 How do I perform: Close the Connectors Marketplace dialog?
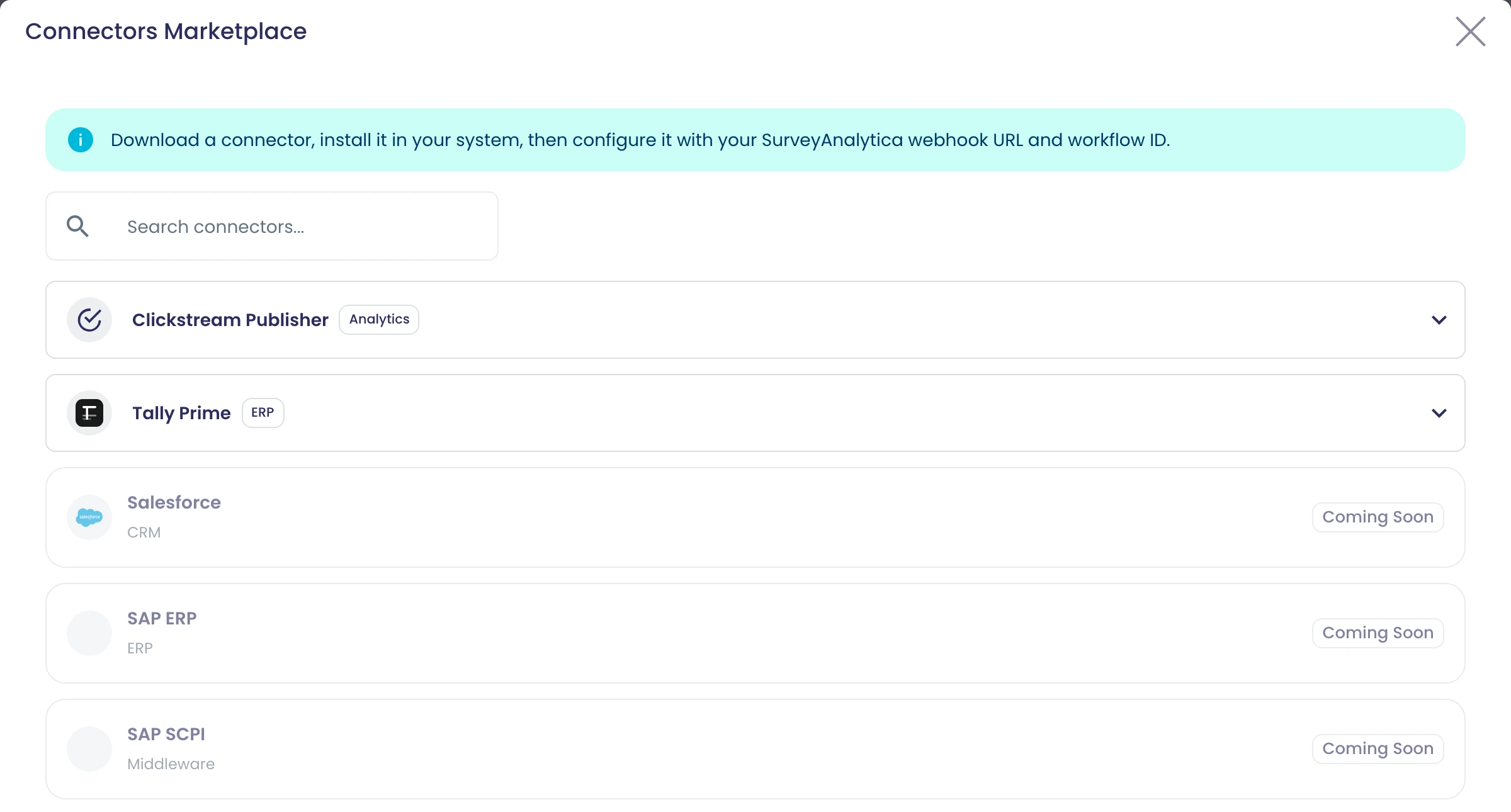coord(1470,31)
